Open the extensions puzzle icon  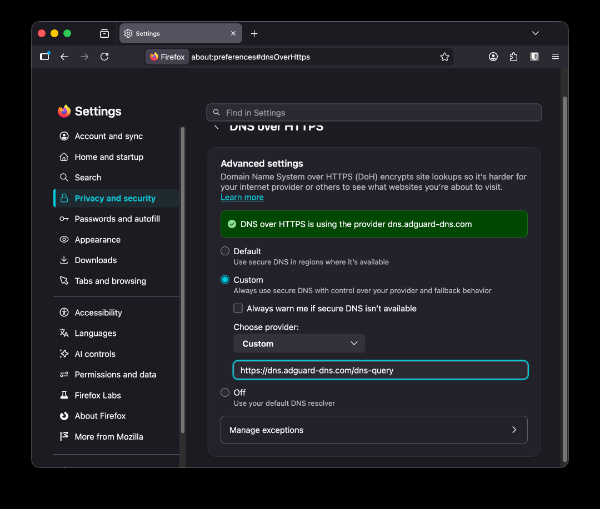point(514,57)
